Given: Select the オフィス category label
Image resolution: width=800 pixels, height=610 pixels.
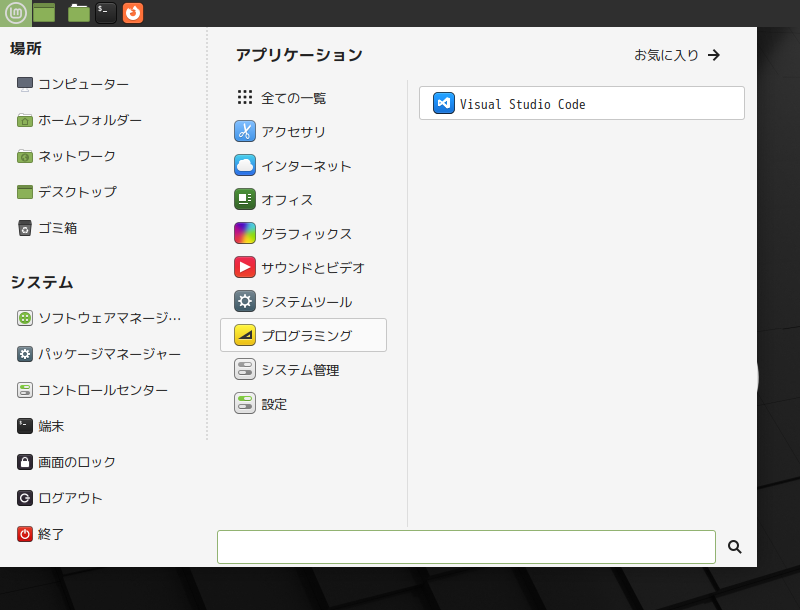Looking at the screenshot, I should pyautogui.click(x=287, y=200).
